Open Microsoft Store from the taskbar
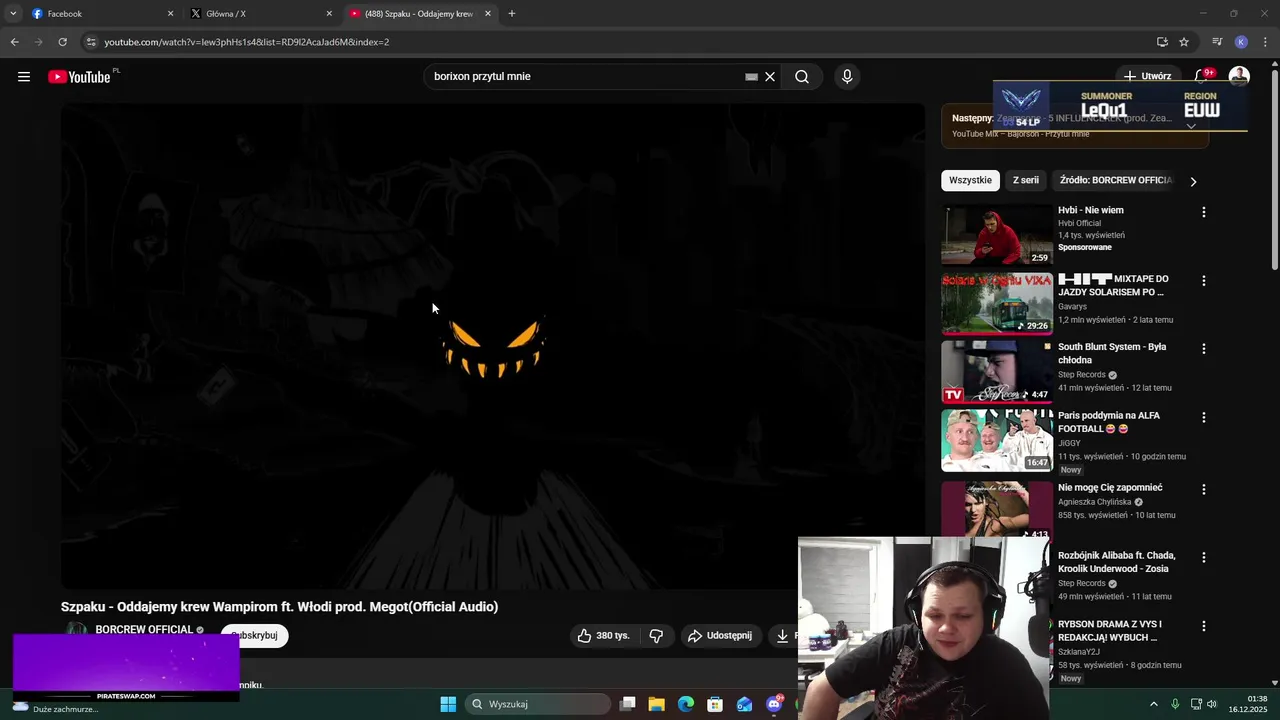 pyautogui.click(x=715, y=704)
